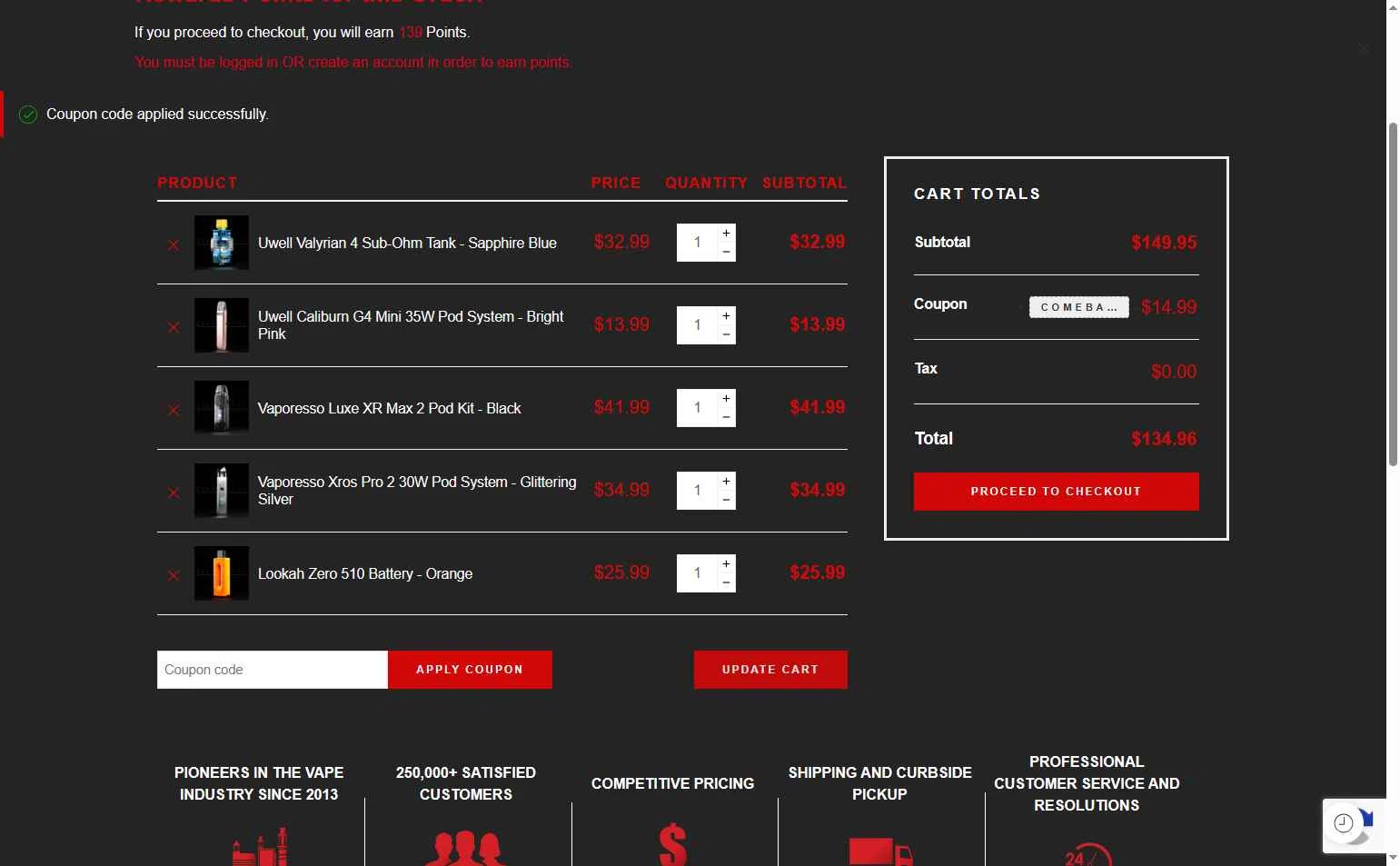Viewport: 1400px width, 866px height.
Task: Click the PRODUCT column header
Action: coord(197,183)
